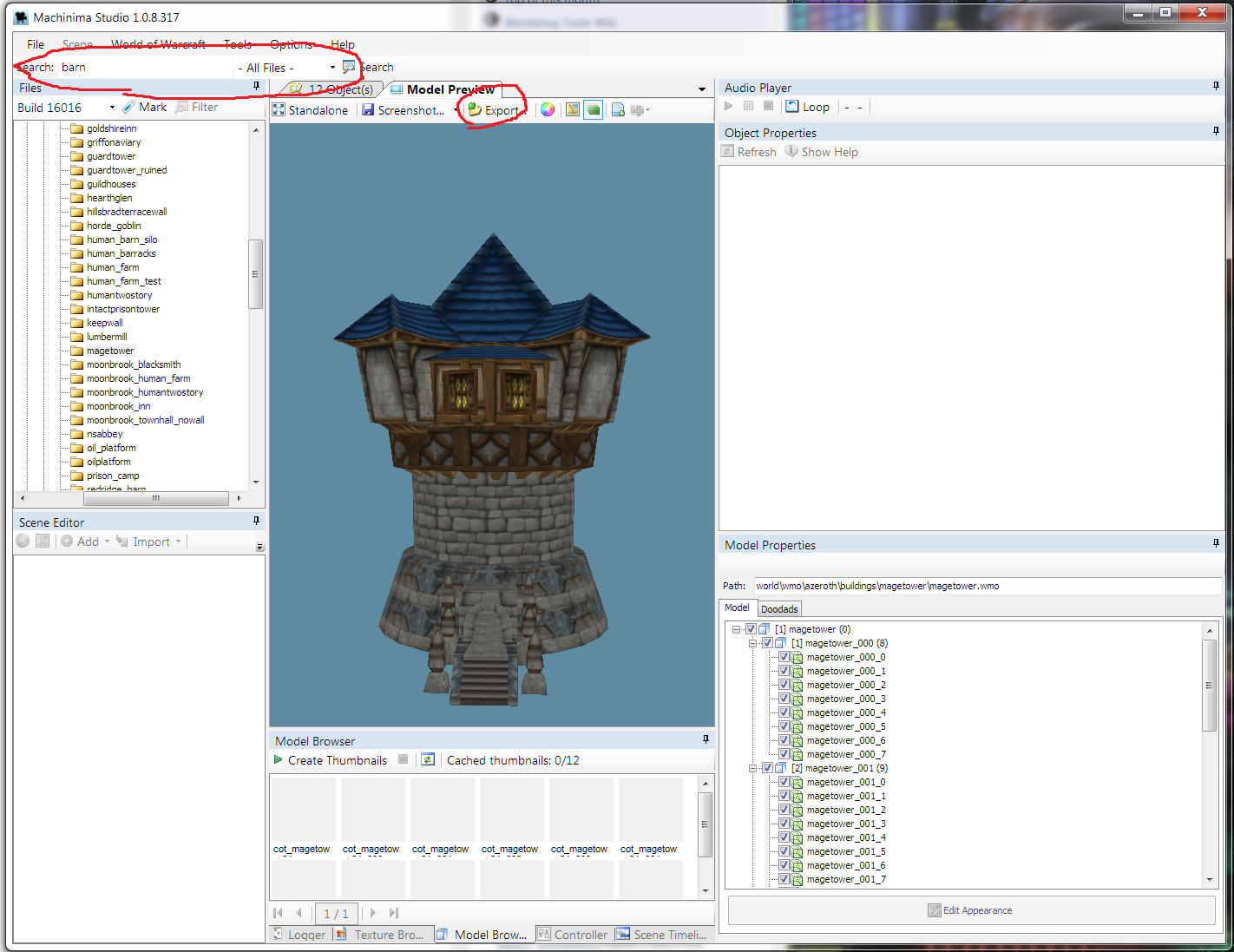Toggle Loop in Audio Player
The image size is (1234, 952).
pyautogui.click(x=807, y=107)
